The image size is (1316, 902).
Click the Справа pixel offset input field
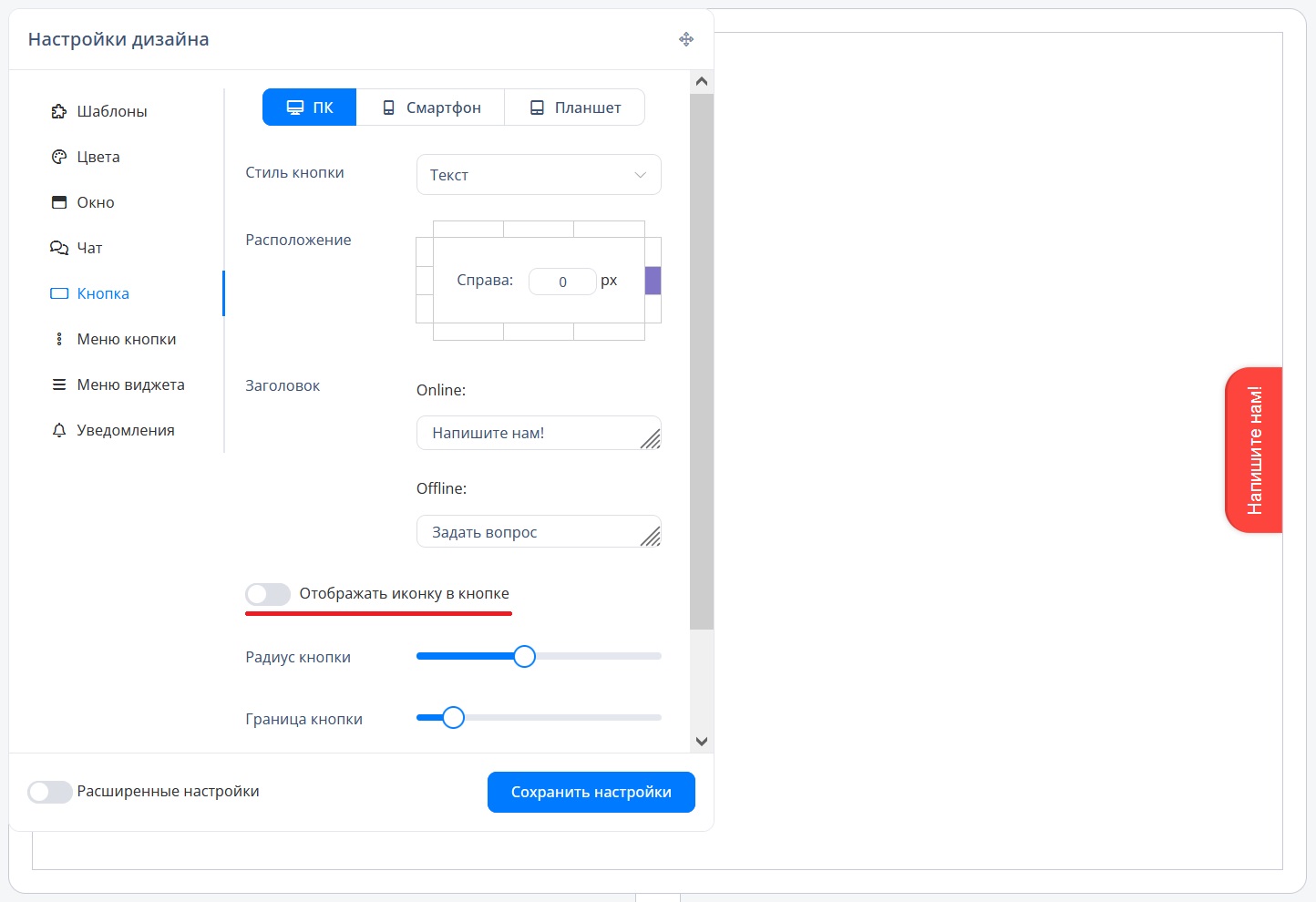tap(562, 282)
